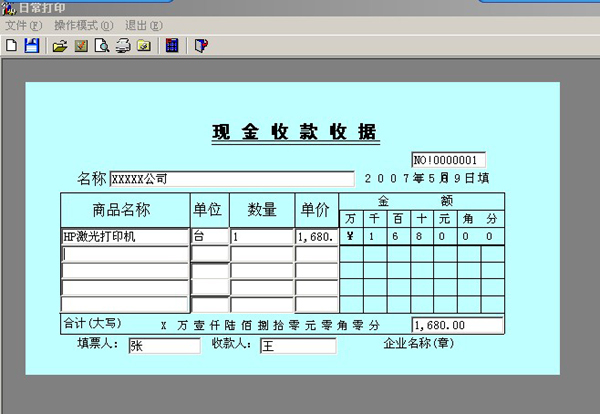The height and width of the screenshot is (414, 600).
Task: Open print preview with magnifier icon
Action: (x=102, y=45)
